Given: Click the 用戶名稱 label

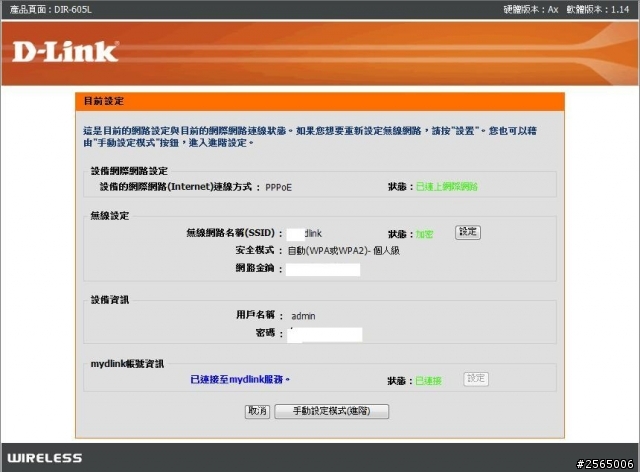Looking at the screenshot, I should point(256,314).
